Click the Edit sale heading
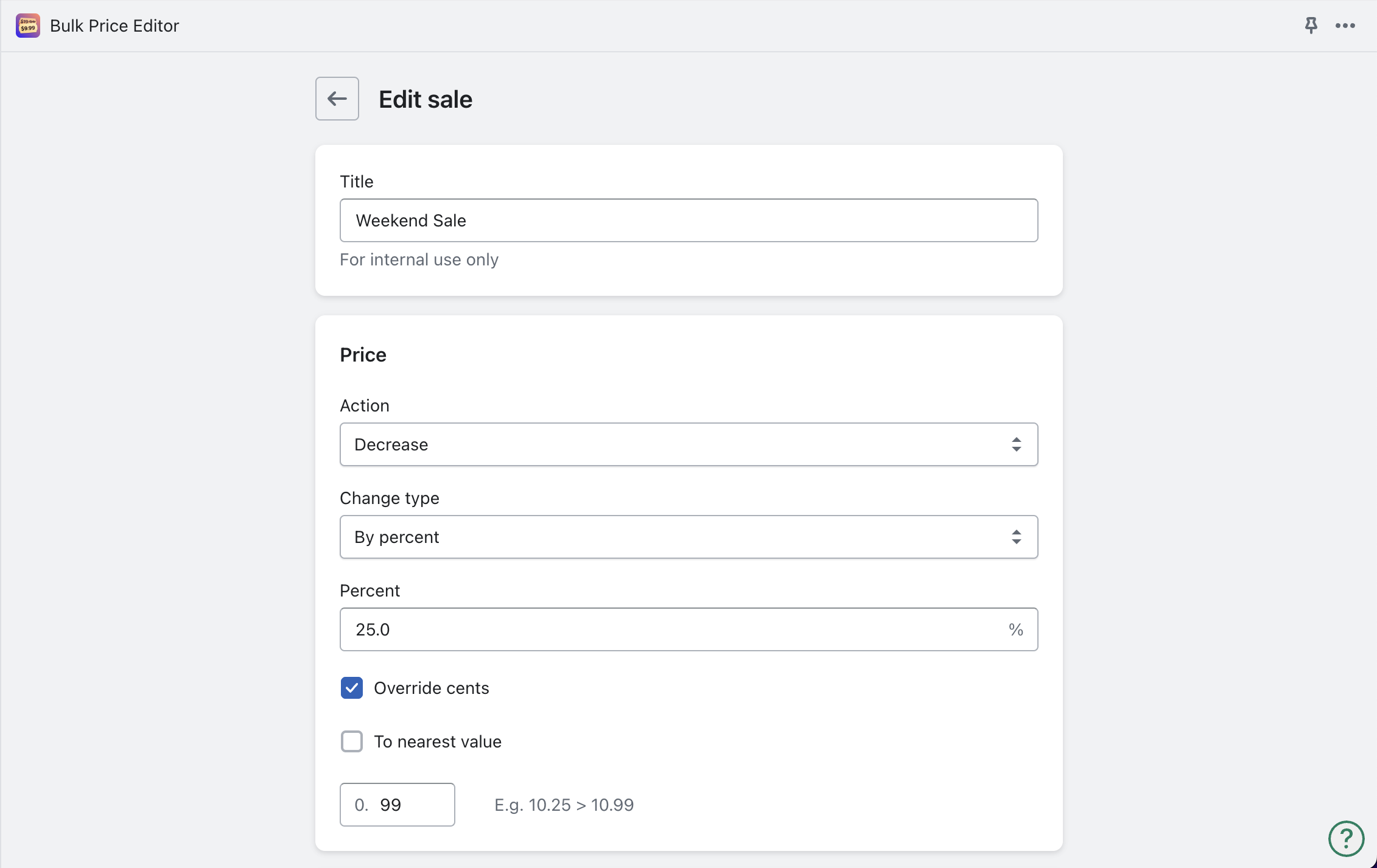The width and height of the screenshot is (1377, 868). pos(425,99)
